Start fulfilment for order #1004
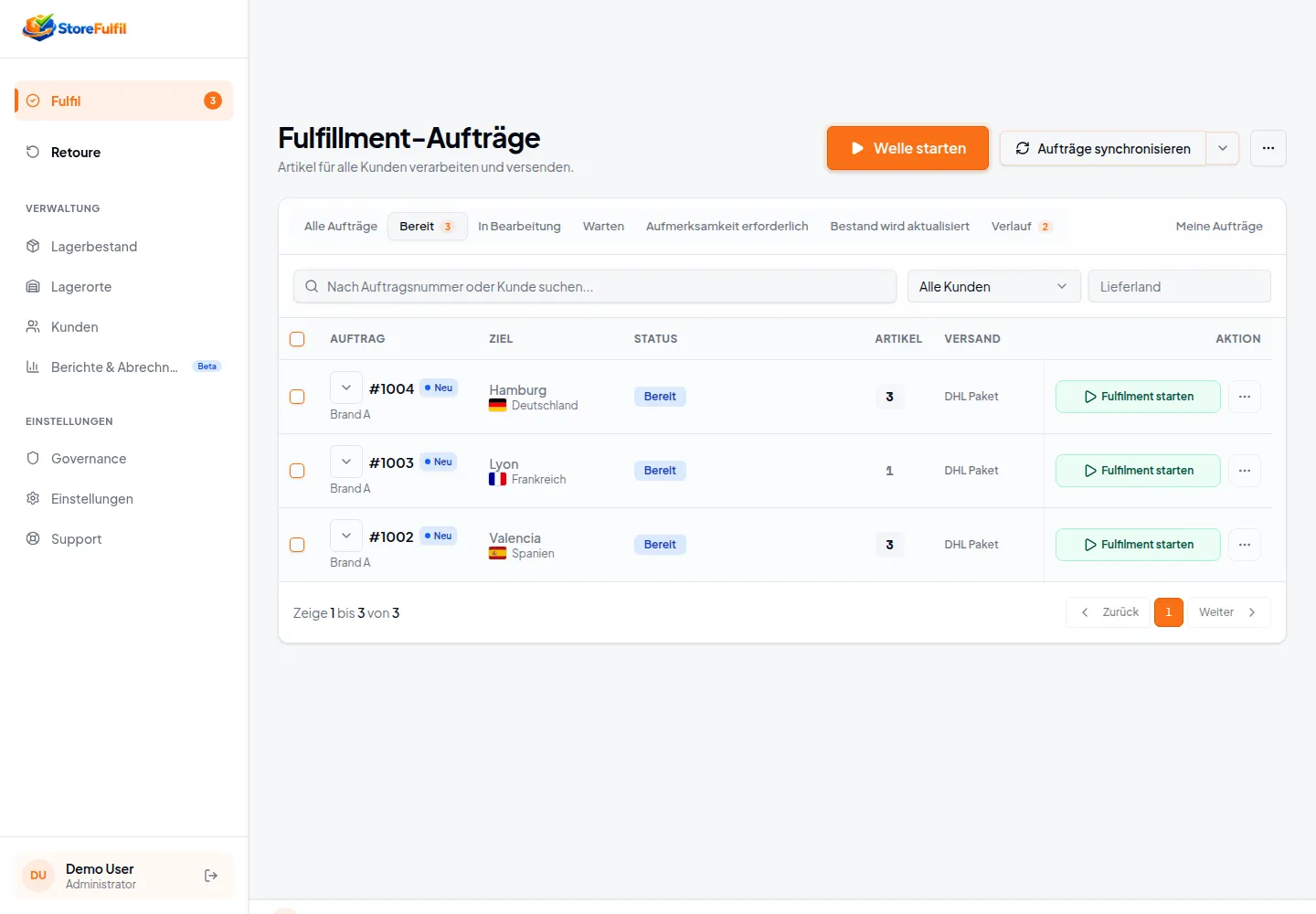Viewport: 1316px width, 914px height. [x=1138, y=397]
